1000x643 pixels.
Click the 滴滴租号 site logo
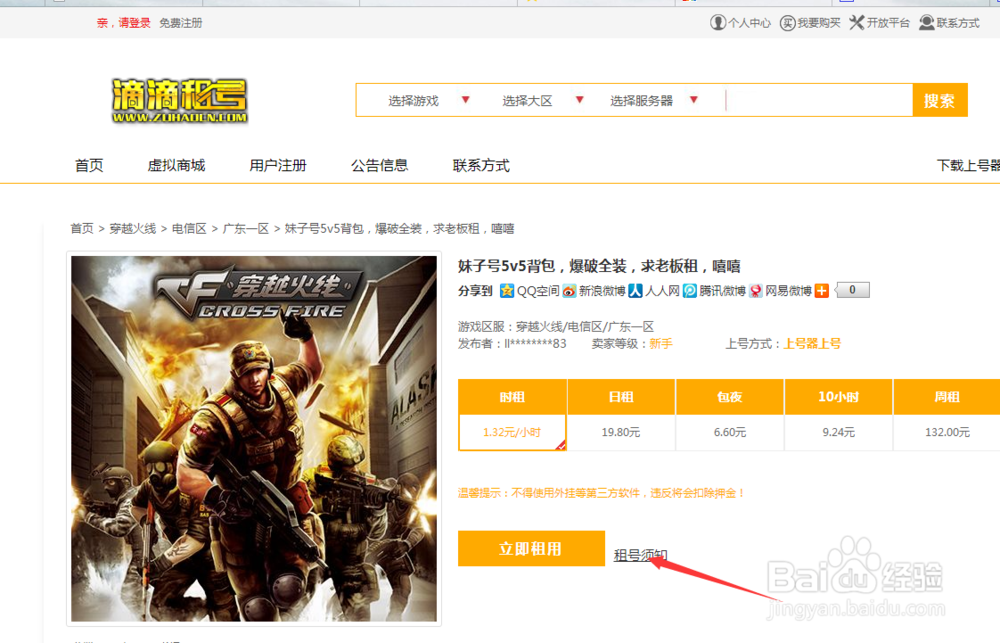(179, 101)
